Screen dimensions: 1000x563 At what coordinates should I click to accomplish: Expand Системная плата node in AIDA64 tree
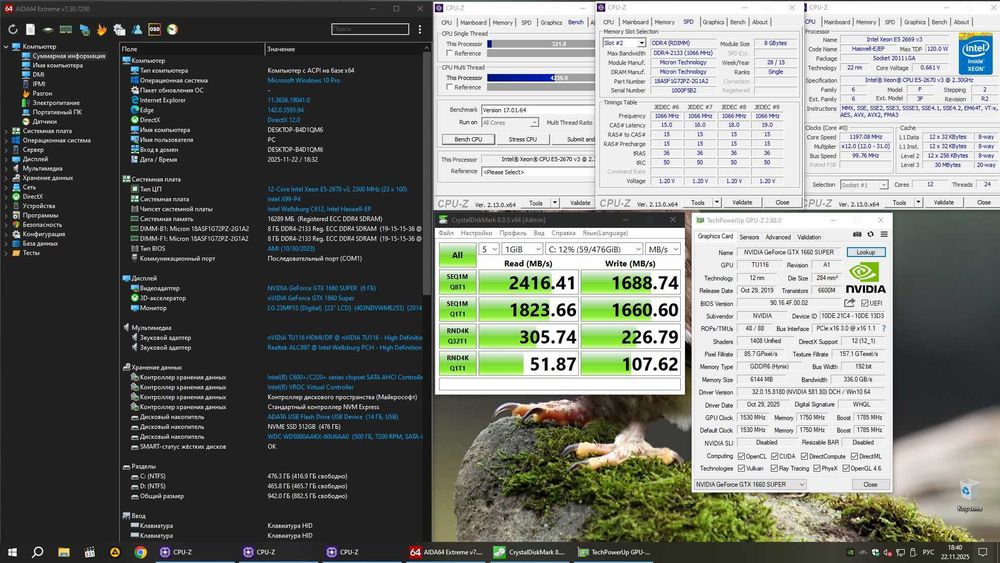(x=6, y=131)
